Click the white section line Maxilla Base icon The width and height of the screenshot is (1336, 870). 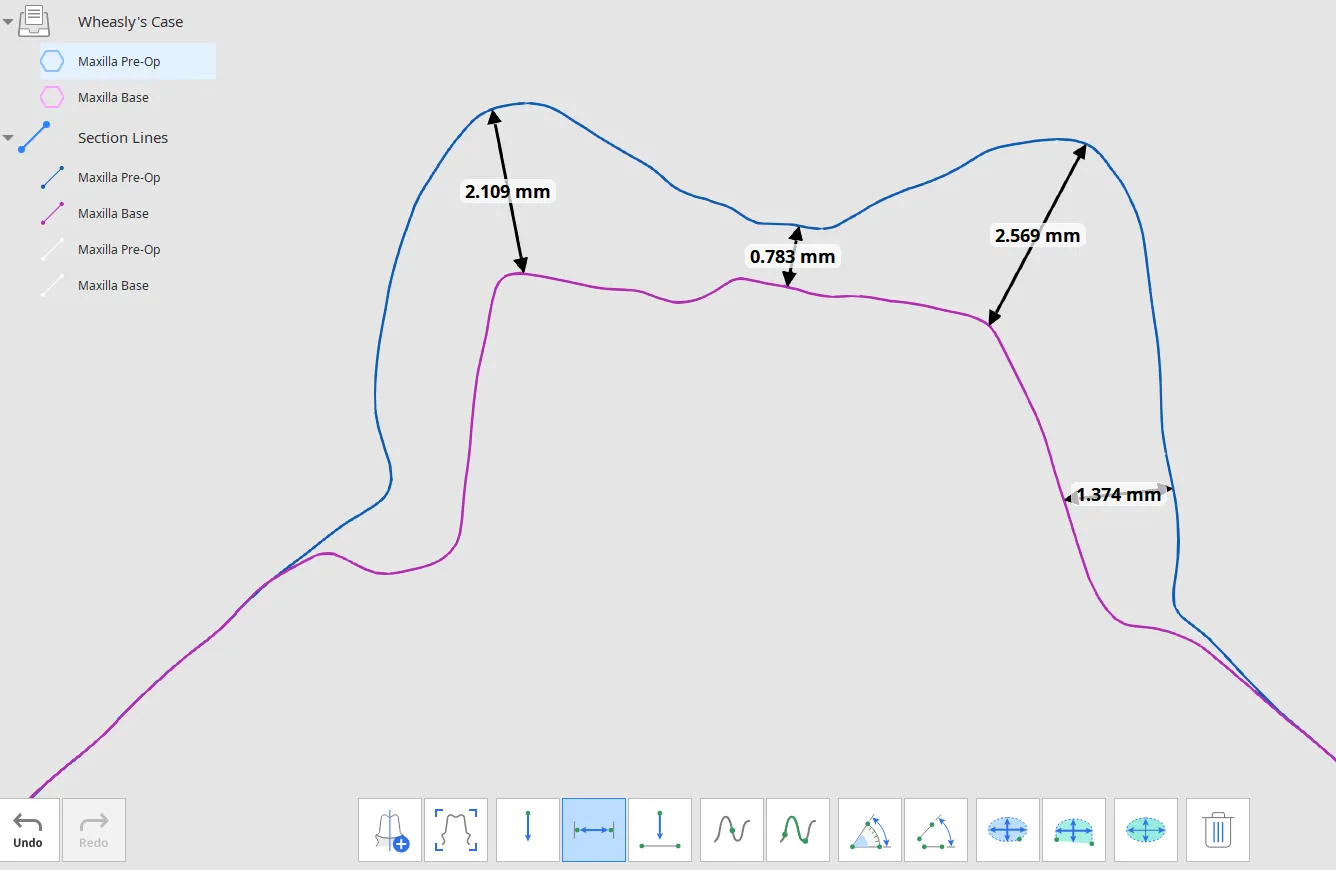(52, 285)
